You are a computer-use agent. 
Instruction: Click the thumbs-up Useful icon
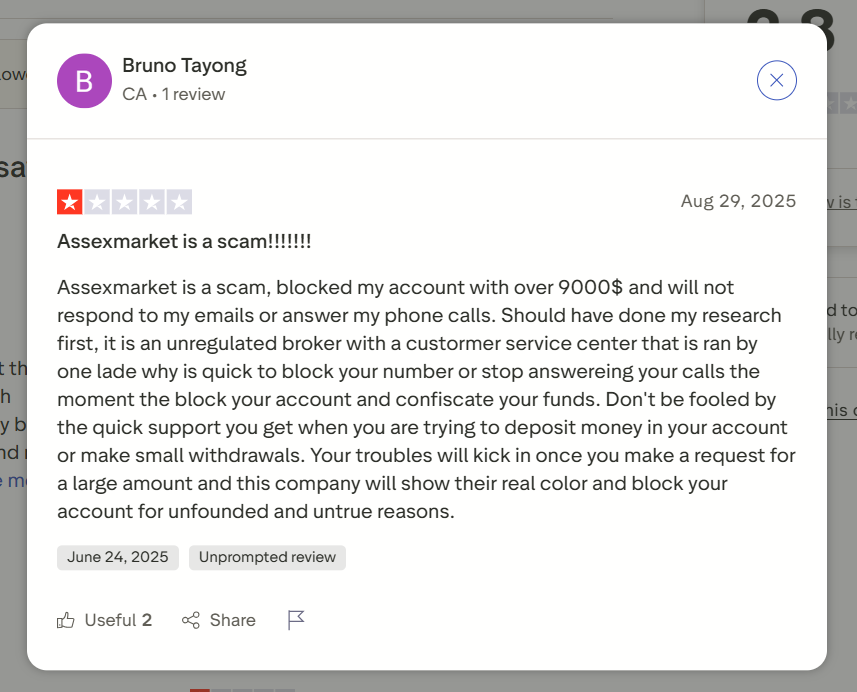pos(66,620)
